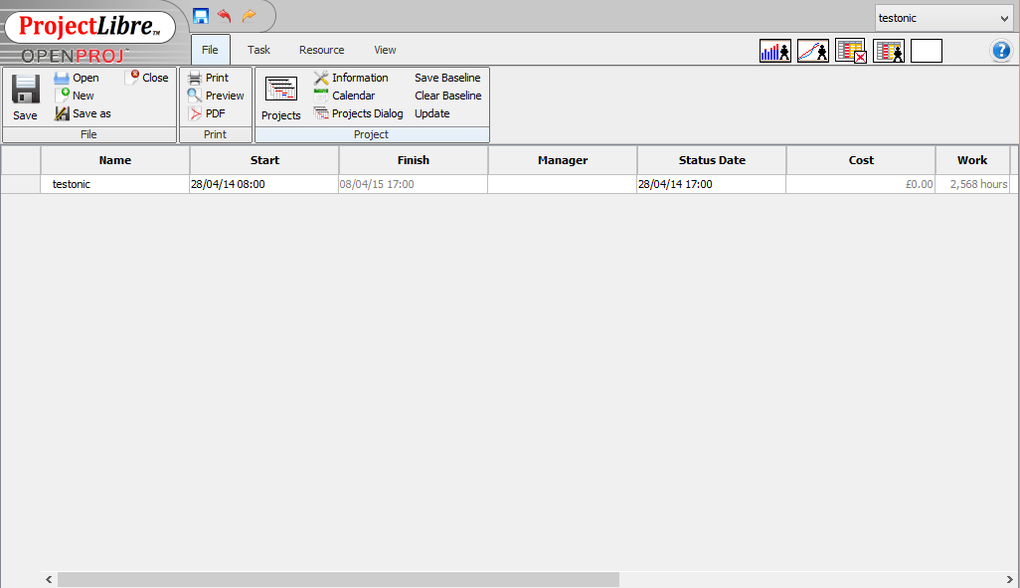The image size is (1020, 588).
Task: Click status date 28/04/14 17:00 cell
Action: [x=711, y=184]
